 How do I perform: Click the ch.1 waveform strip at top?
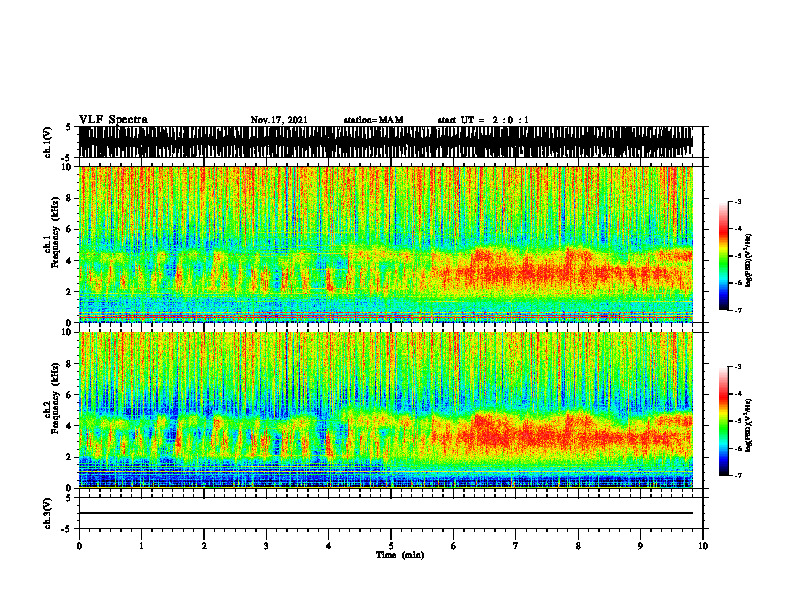[x=386, y=142]
